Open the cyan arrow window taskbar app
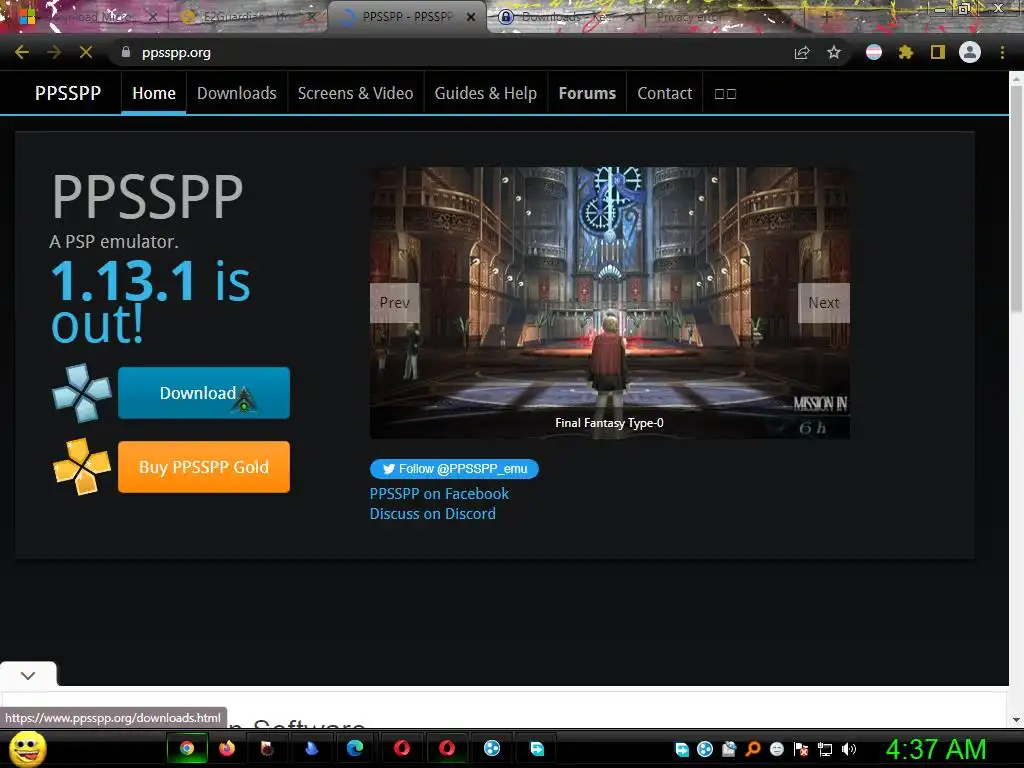Viewport: 1024px width, 768px height. pos(537,748)
